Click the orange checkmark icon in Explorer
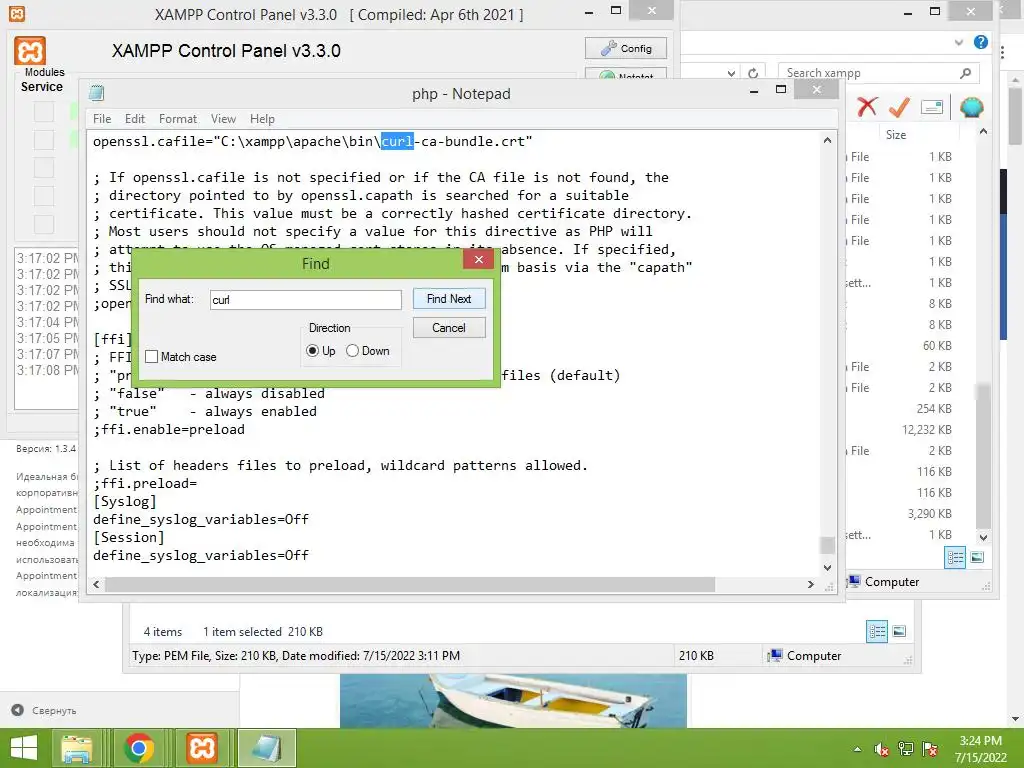 899,106
